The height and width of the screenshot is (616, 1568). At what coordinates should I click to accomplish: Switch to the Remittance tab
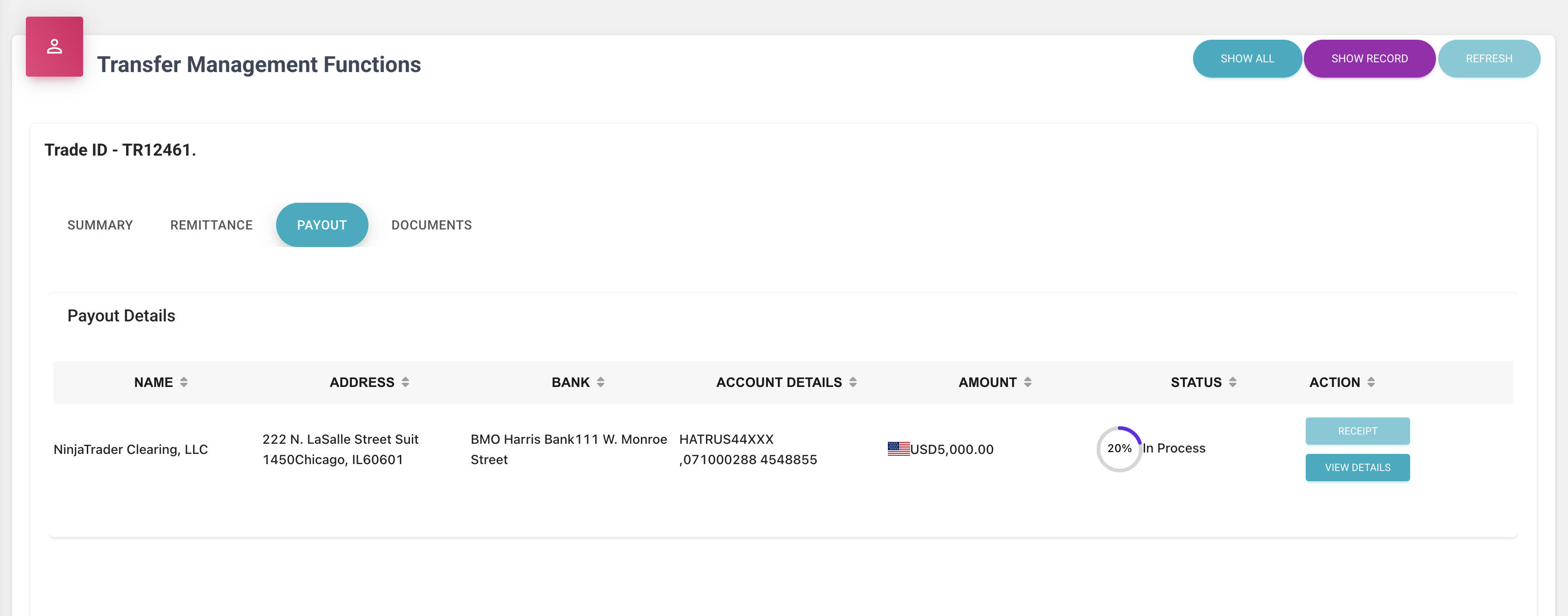[211, 225]
